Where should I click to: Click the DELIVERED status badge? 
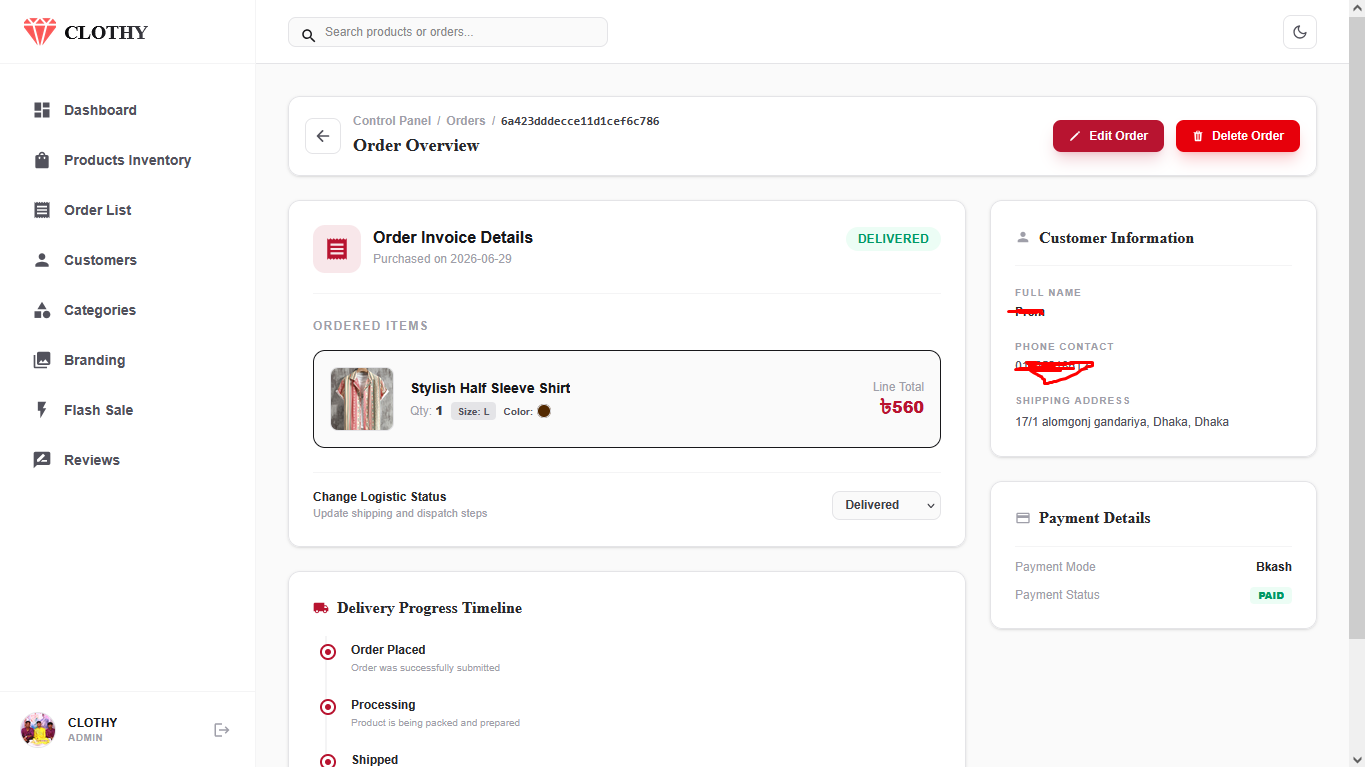click(x=893, y=239)
